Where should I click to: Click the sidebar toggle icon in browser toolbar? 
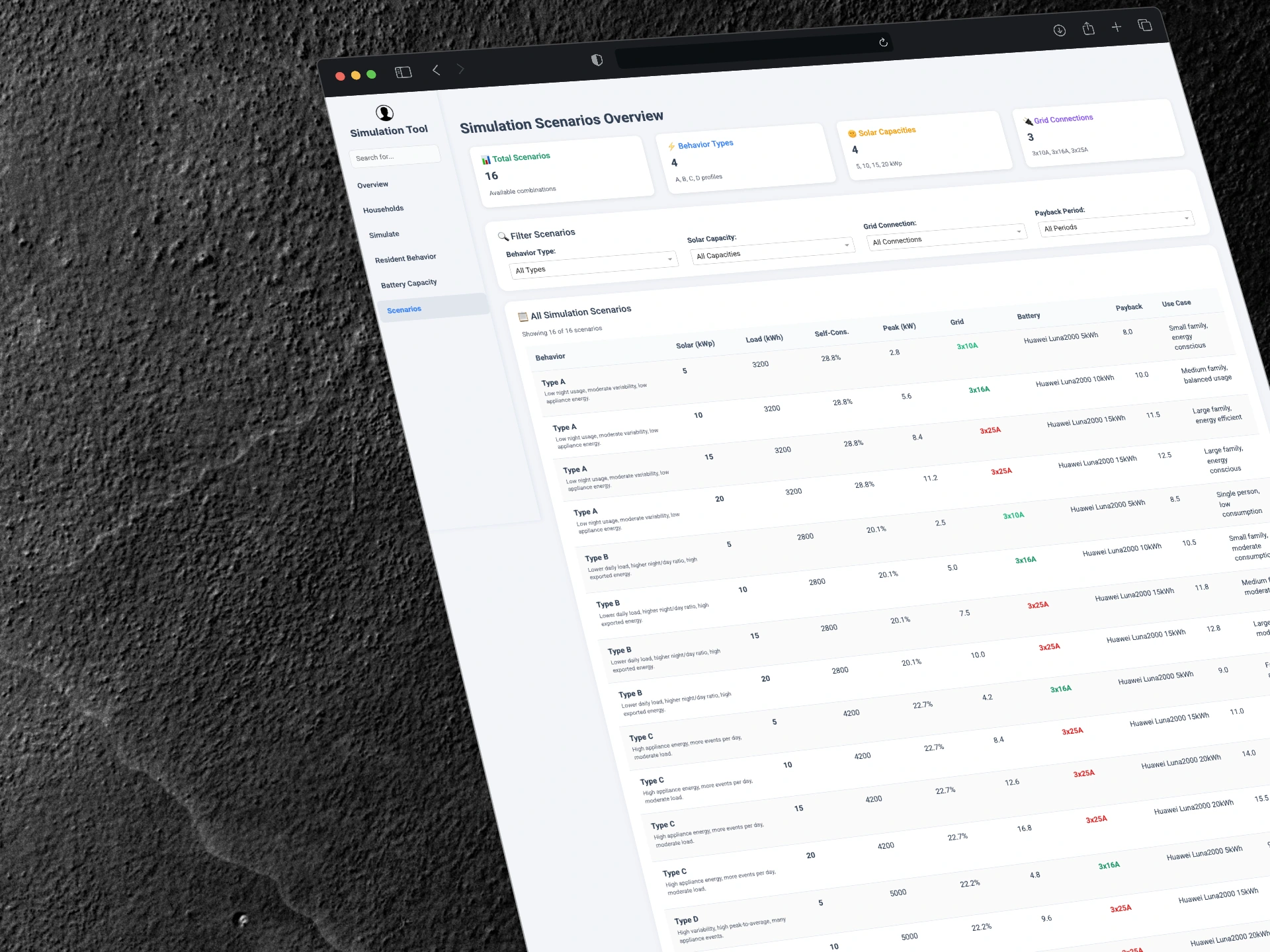click(x=403, y=72)
